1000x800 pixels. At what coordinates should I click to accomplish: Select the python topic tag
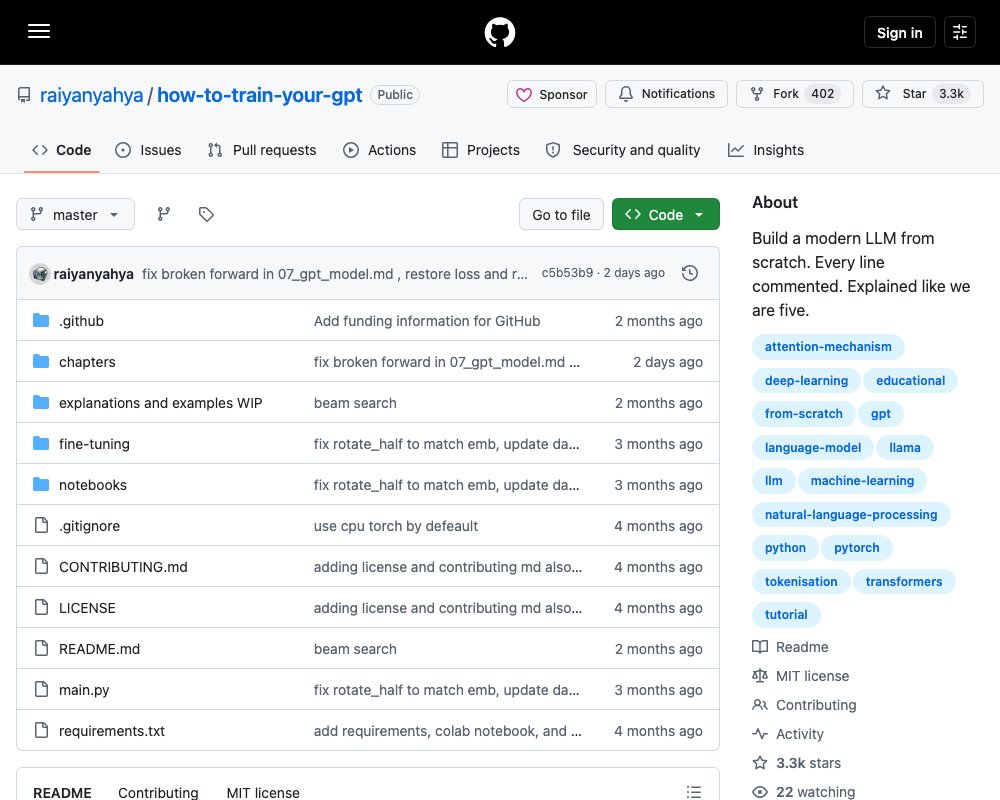[x=785, y=547]
